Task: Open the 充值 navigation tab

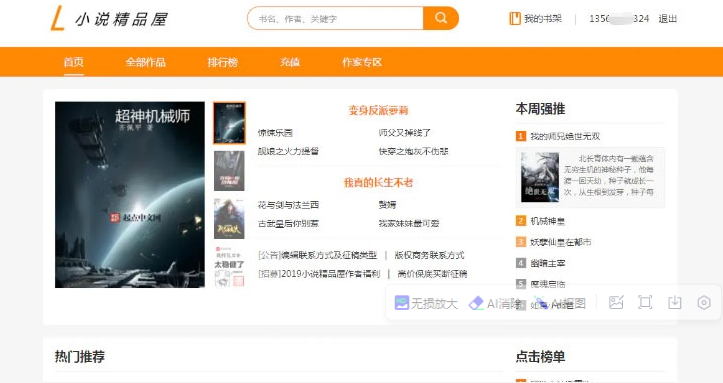Action: [290, 62]
